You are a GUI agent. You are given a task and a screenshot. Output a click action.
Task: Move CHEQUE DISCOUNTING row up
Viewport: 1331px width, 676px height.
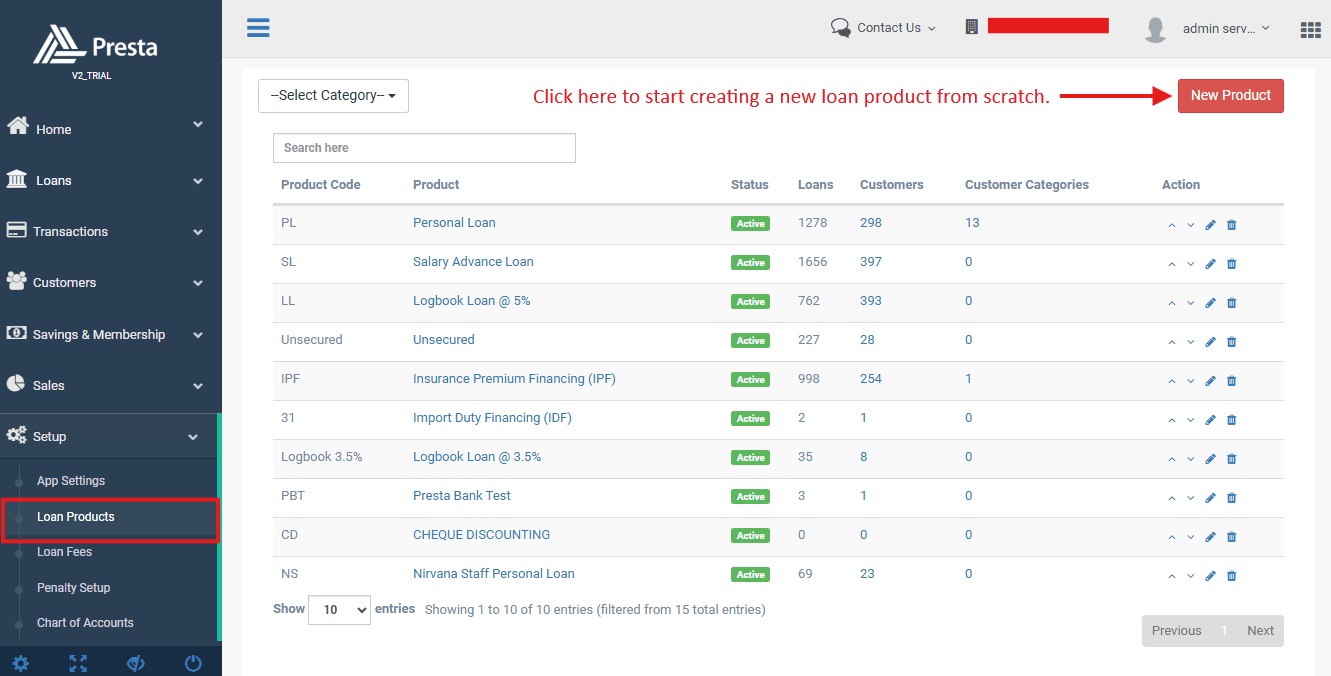tap(1172, 537)
